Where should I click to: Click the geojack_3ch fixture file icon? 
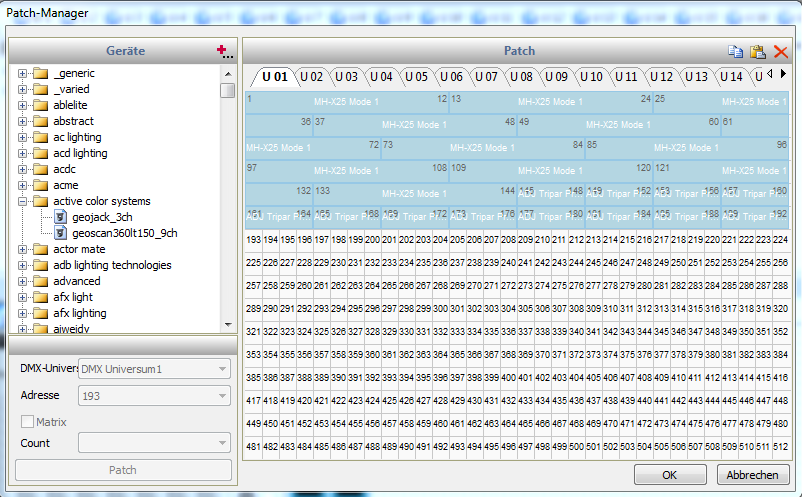coord(60,217)
